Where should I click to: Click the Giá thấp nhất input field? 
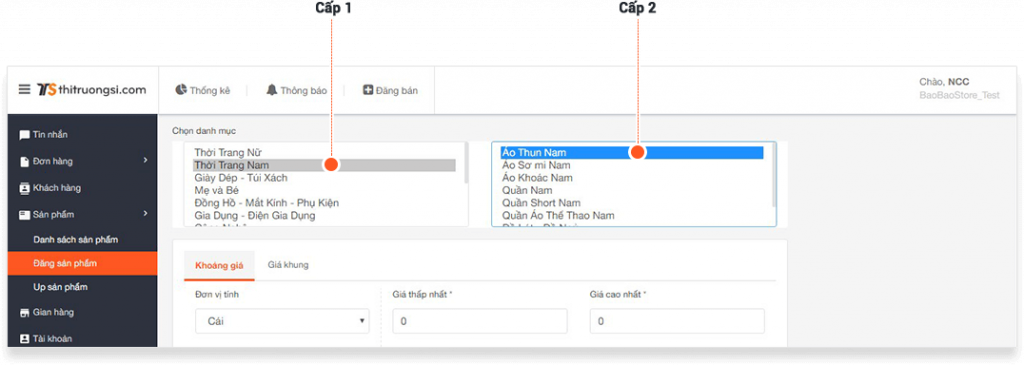pos(480,321)
